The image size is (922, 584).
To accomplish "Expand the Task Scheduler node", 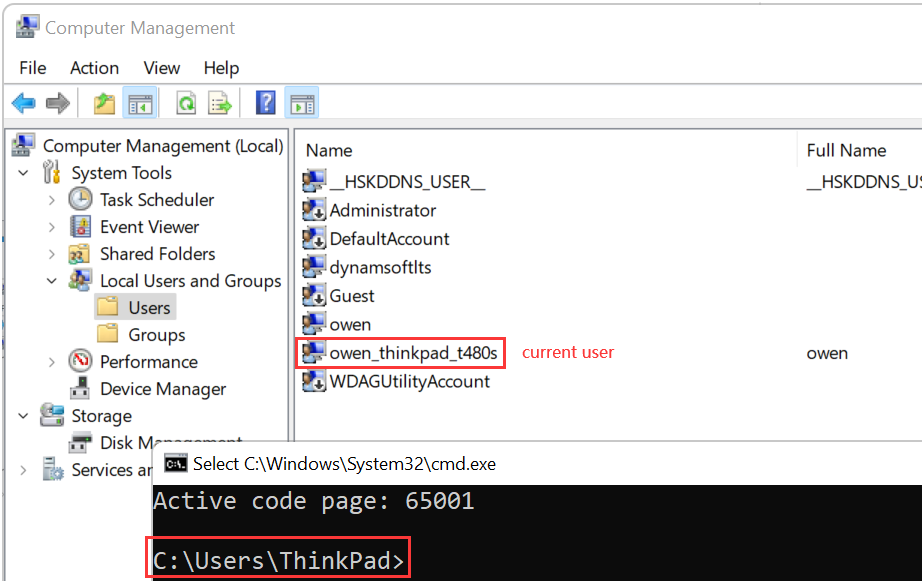I will coord(52,200).
